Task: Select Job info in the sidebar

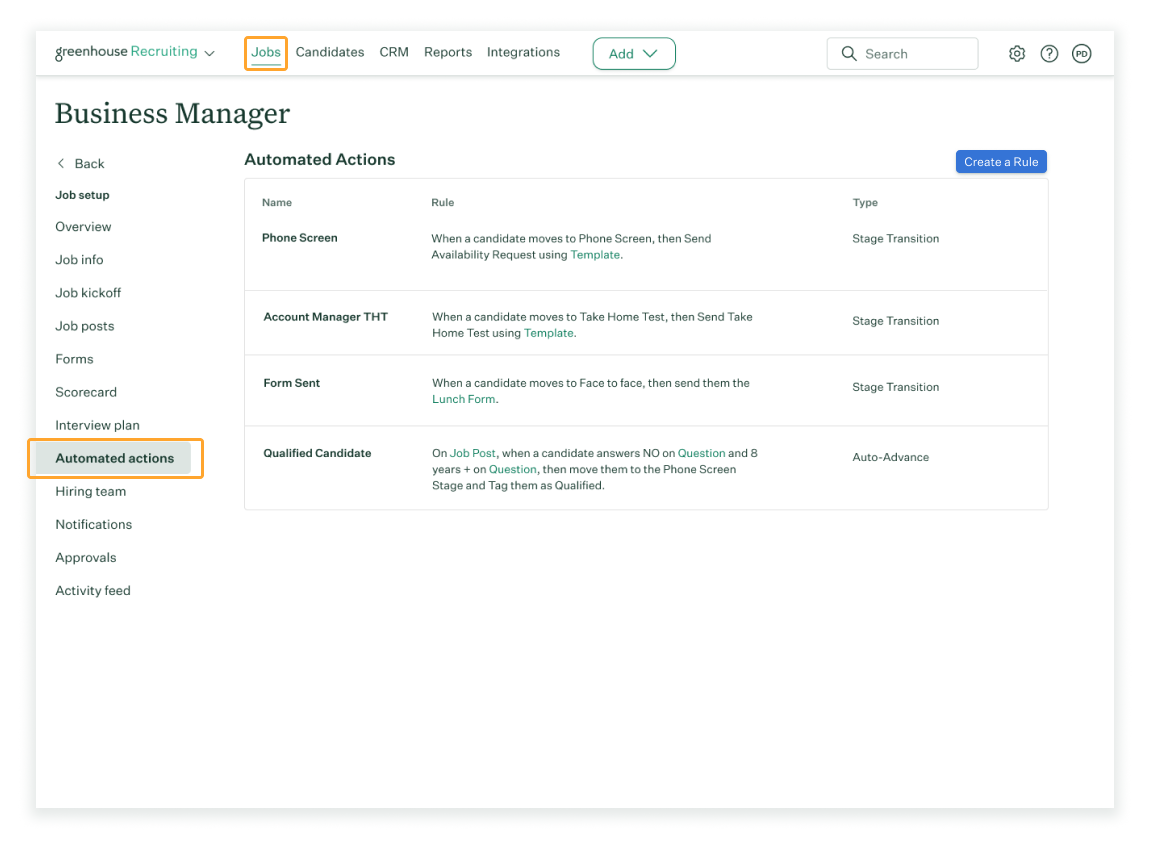Action: (x=79, y=260)
